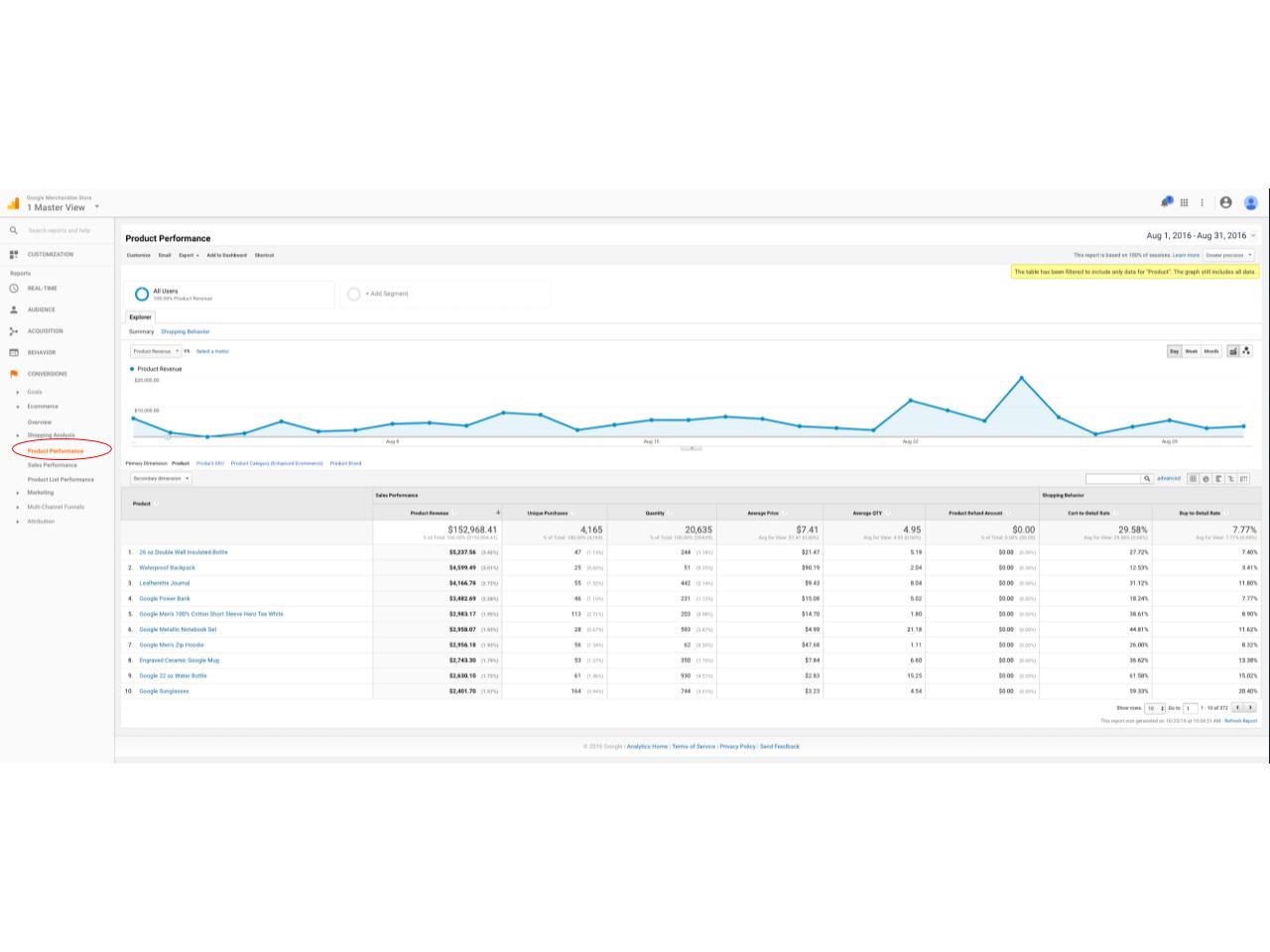Open the Waterproof Backpack product link
1270x952 pixels.
pyautogui.click(x=167, y=568)
